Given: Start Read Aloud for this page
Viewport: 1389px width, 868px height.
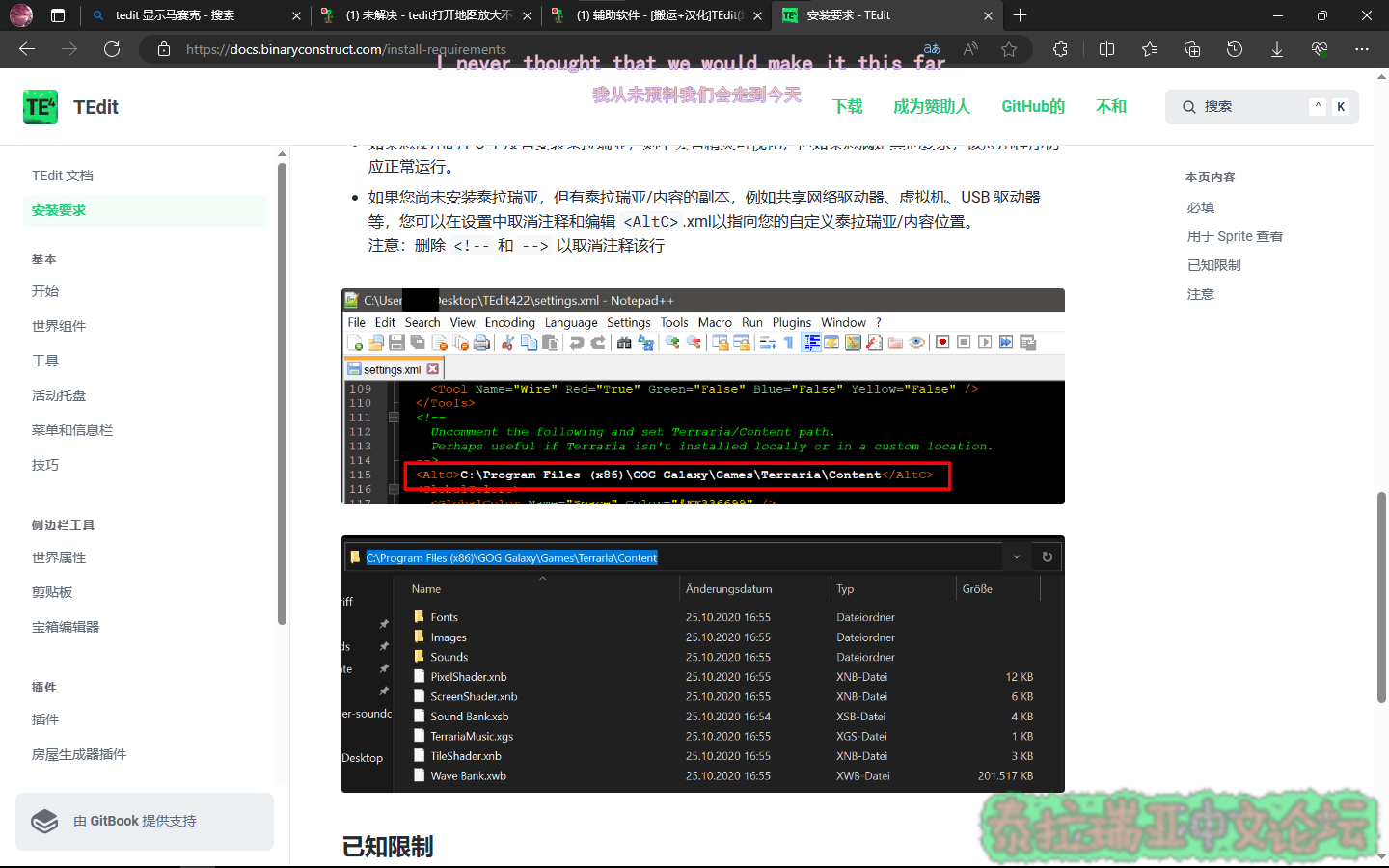Looking at the screenshot, I should click(970, 49).
